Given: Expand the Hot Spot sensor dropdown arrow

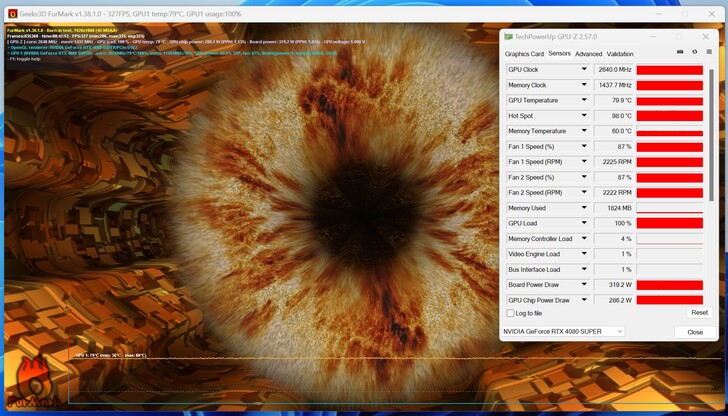Looking at the screenshot, I should [583, 116].
